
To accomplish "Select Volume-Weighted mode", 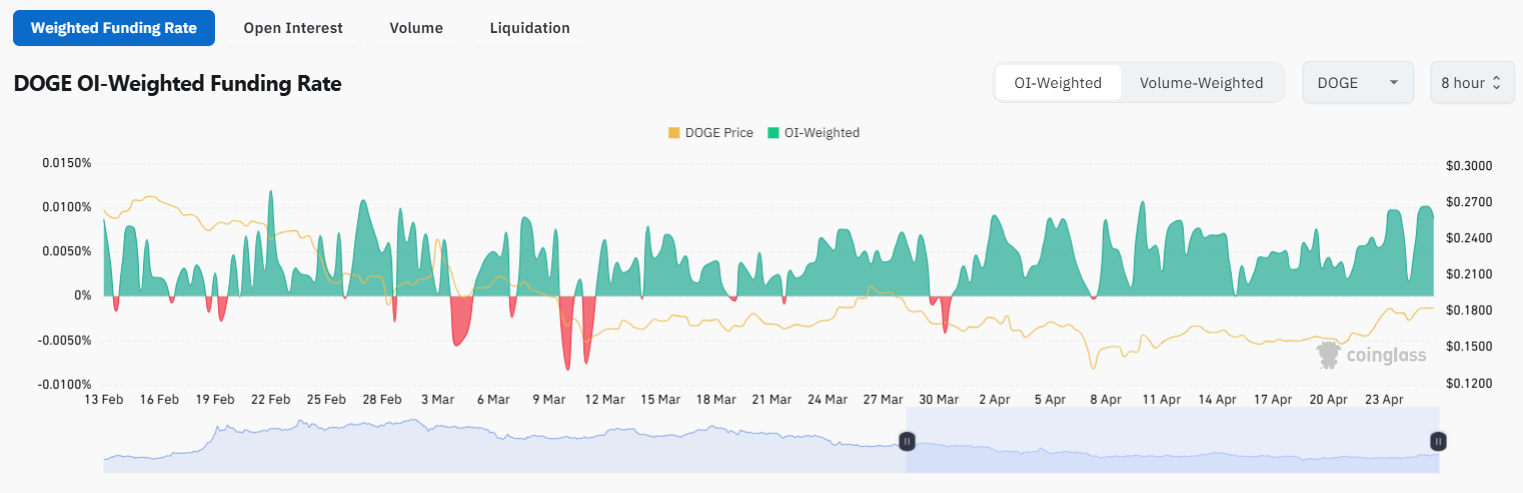I will pyautogui.click(x=1201, y=83).
